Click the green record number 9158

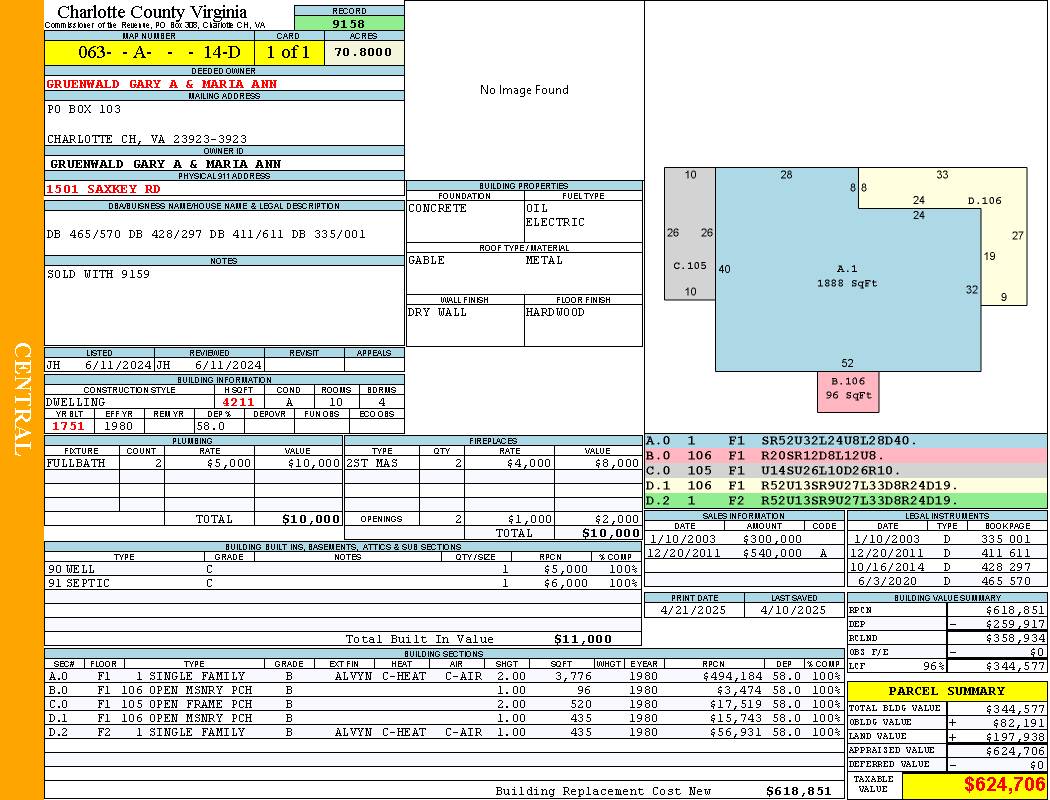coord(348,23)
